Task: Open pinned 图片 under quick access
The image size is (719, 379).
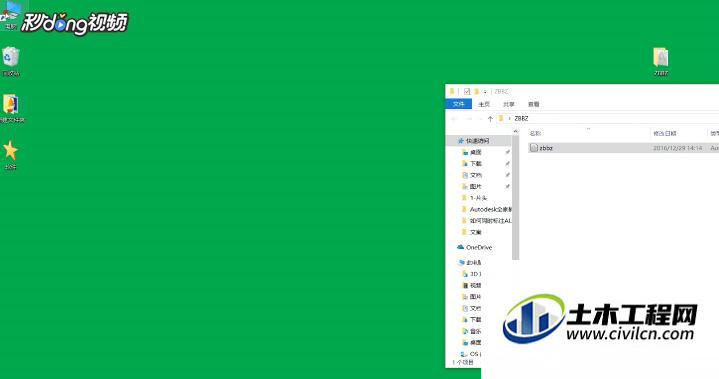Action: (x=476, y=187)
